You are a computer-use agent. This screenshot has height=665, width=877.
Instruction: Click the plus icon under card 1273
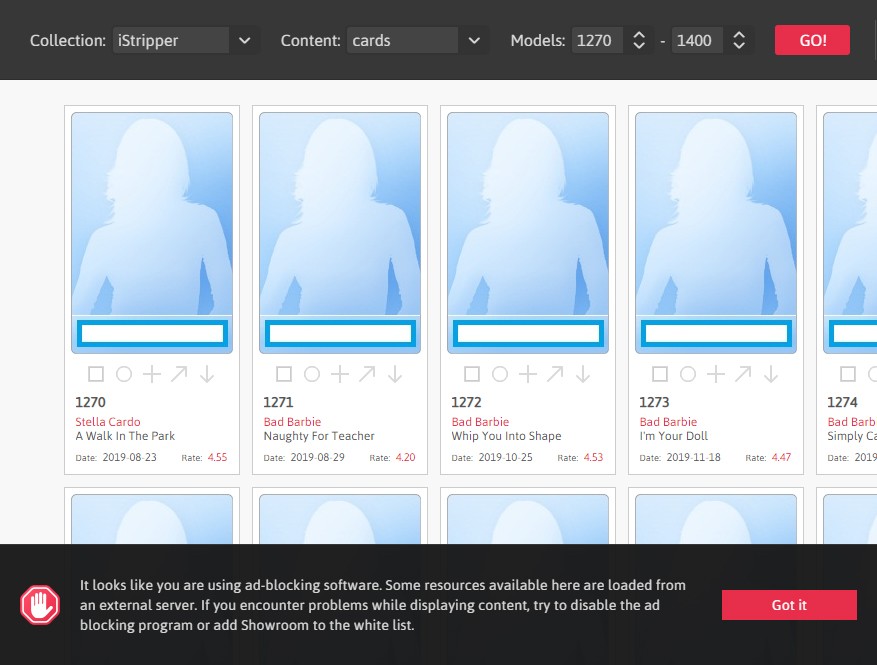pyautogui.click(x=715, y=374)
